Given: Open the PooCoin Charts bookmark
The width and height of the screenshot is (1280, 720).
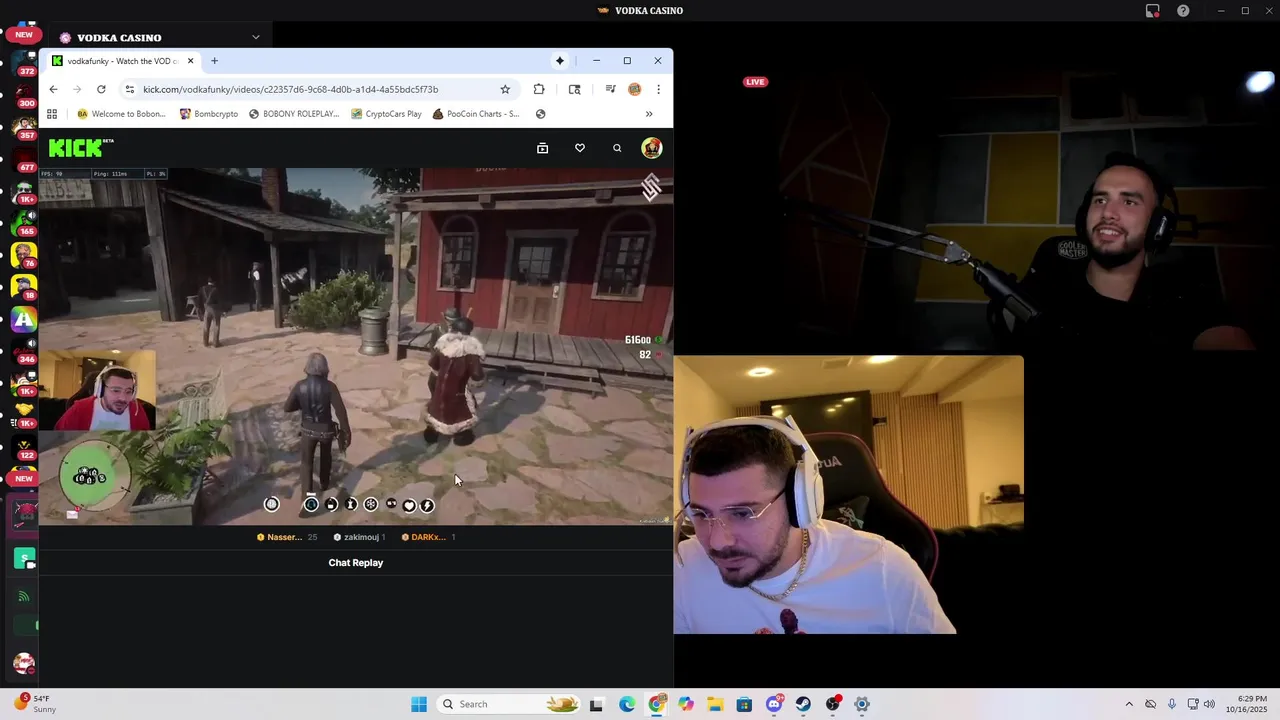Looking at the screenshot, I should 476,114.
